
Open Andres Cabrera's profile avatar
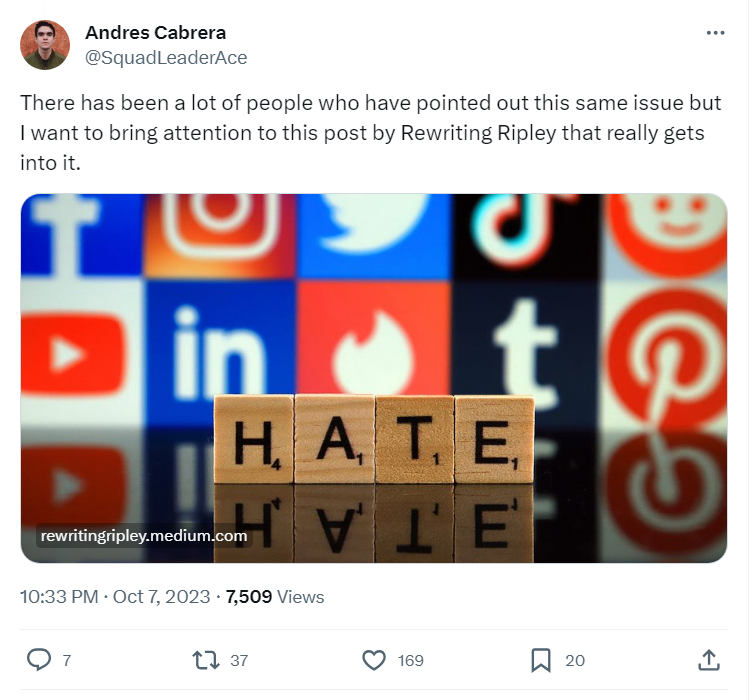[45, 45]
